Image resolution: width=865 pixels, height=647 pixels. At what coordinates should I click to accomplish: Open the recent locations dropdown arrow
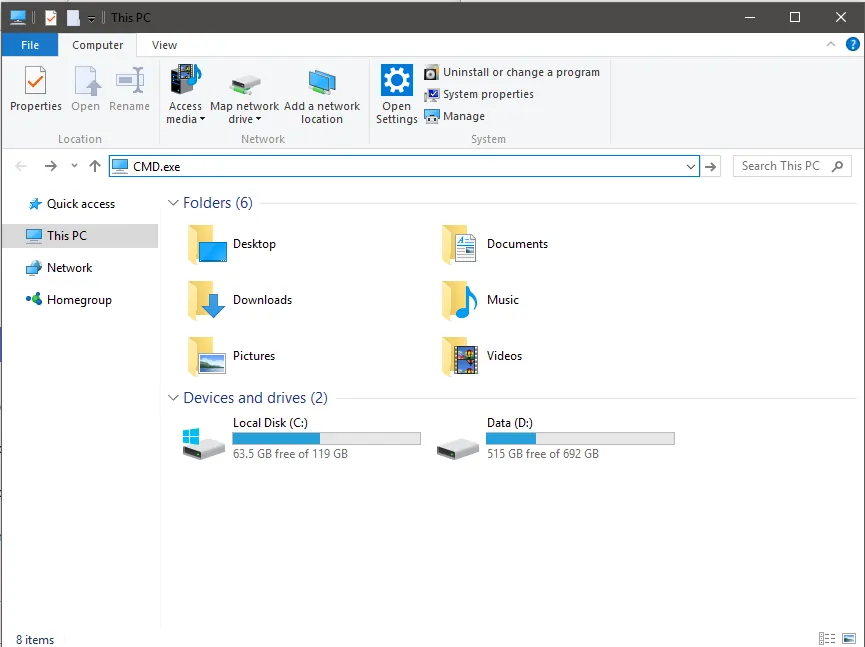click(x=74, y=166)
